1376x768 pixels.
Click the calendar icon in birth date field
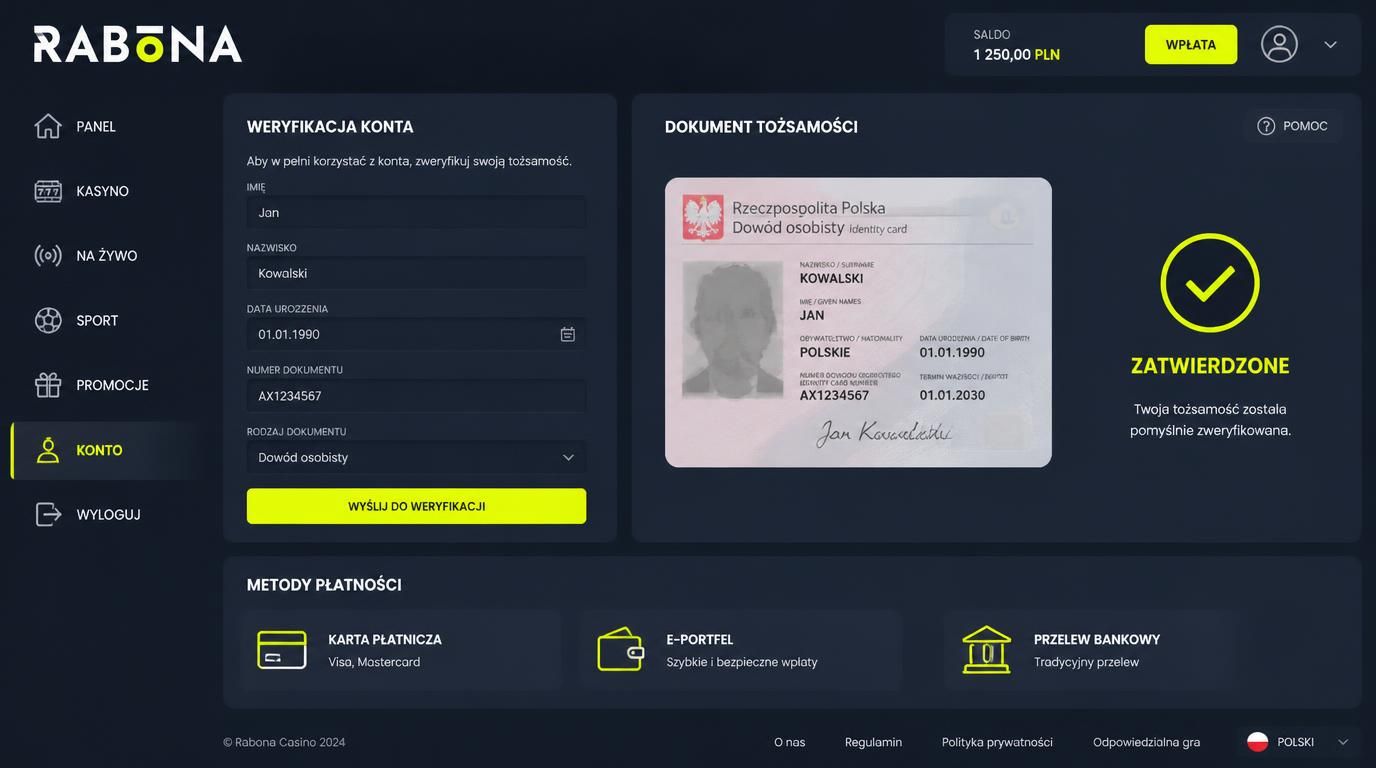click(x=567, y=334)
